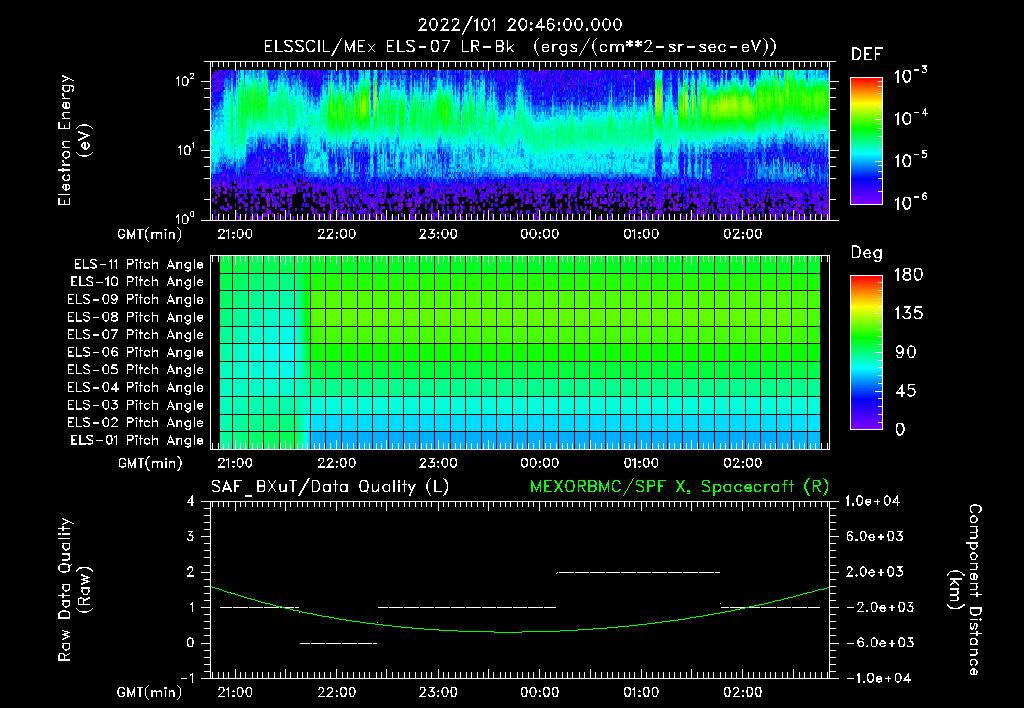Click the 1.0e+04 right axis value
Image resolution: width=1024 pixels, height=708 pixels.
tap(872, 501)
